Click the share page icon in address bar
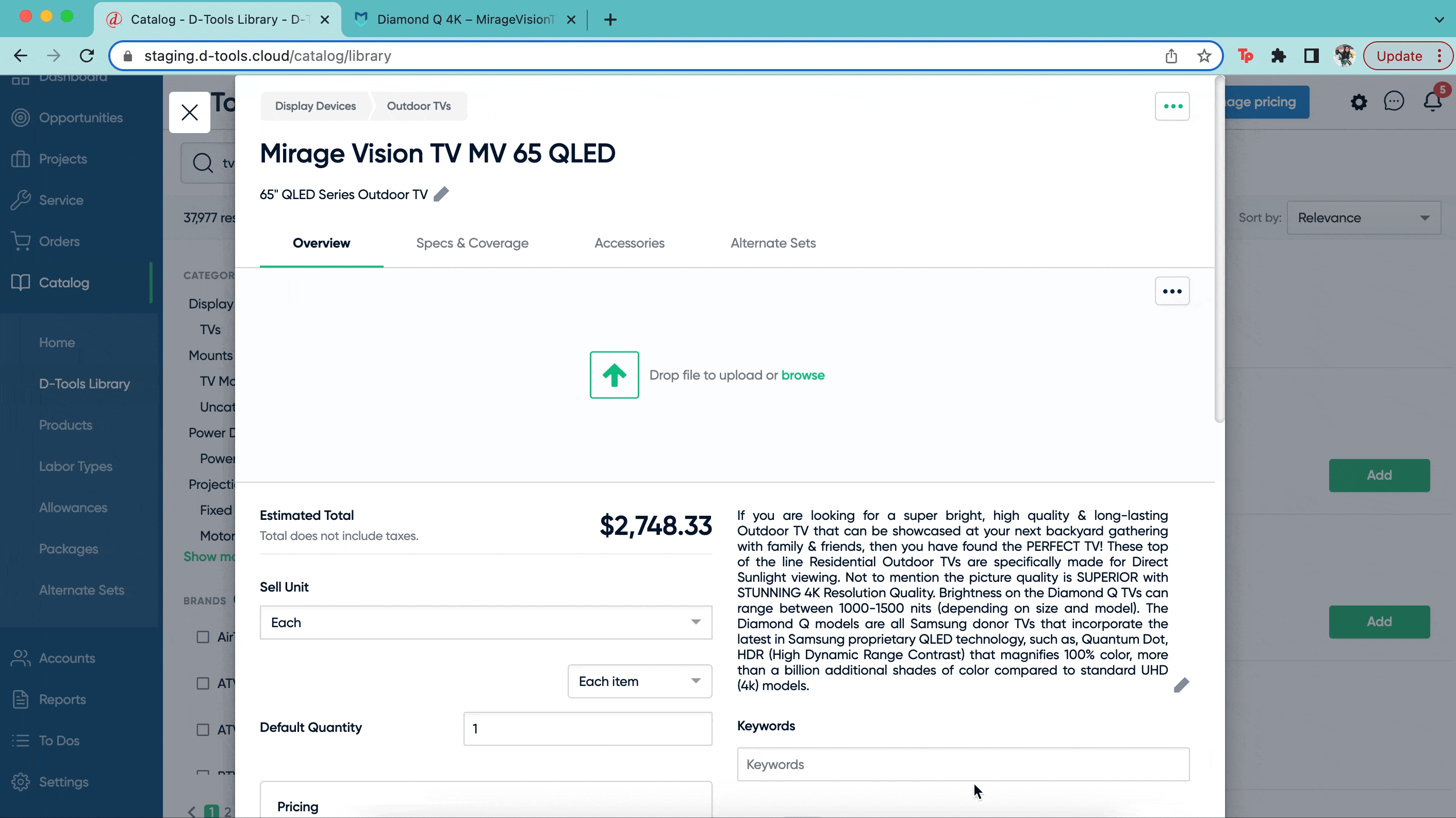 coord(1171,56)
